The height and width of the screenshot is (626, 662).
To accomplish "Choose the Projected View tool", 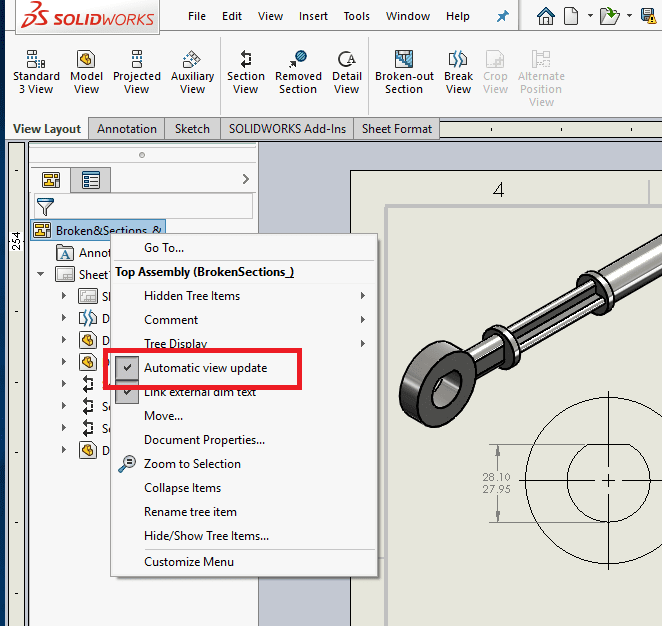I will pos(137,72).
